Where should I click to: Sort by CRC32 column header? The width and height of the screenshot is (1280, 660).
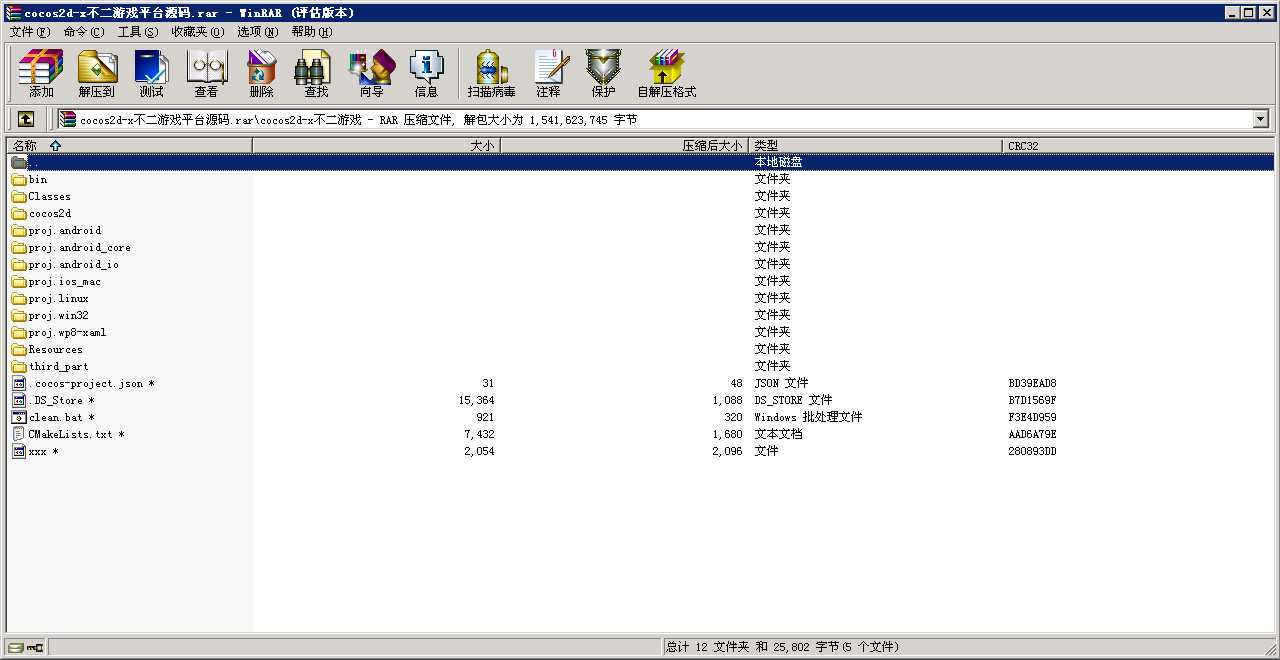coord(1139,146)
